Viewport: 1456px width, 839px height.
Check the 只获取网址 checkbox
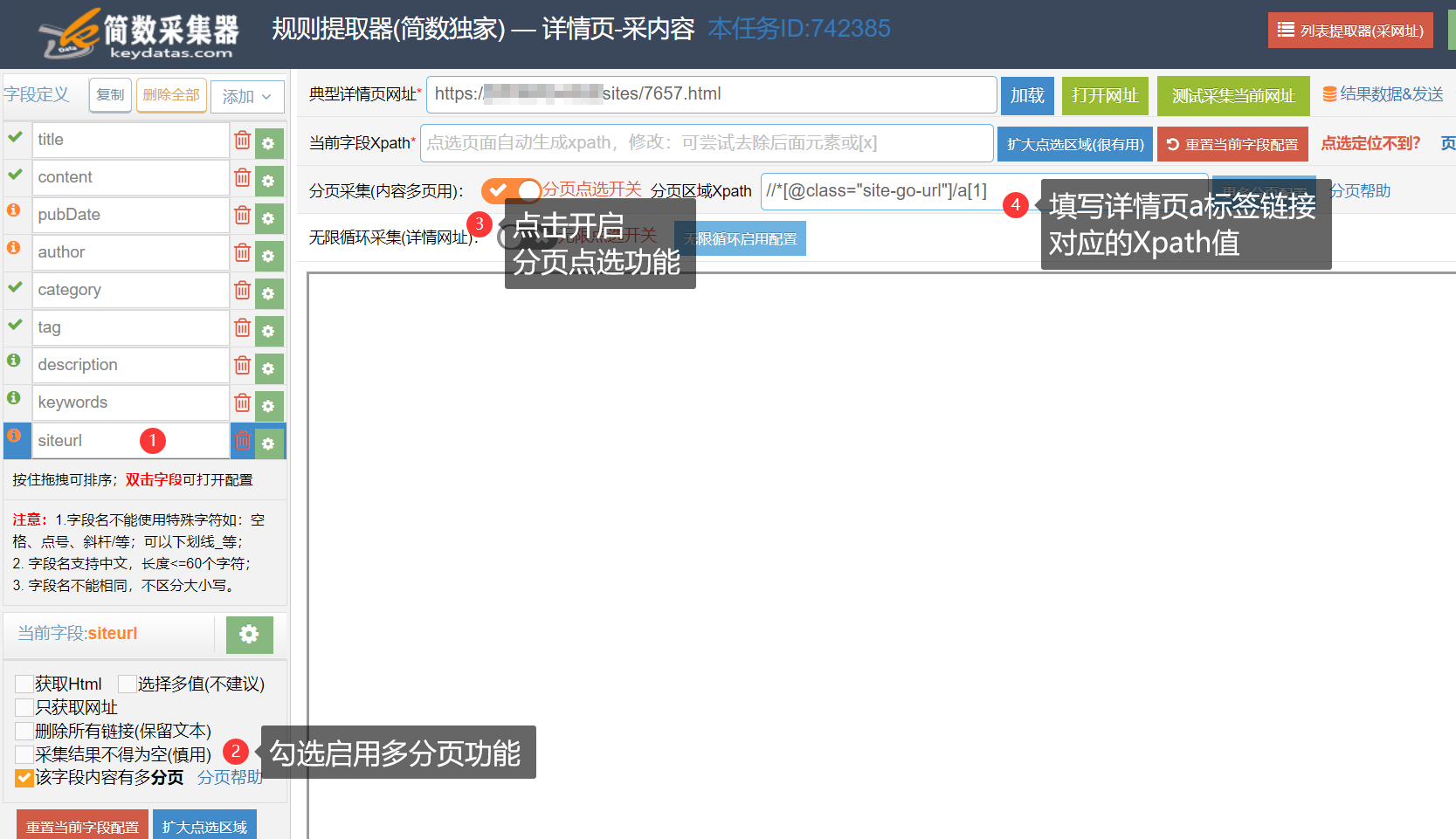[x=24, y=707]
